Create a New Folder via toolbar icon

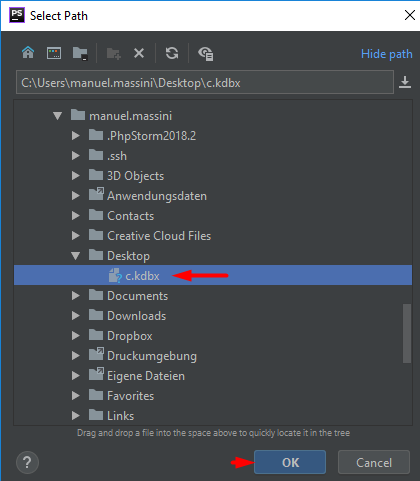[113, 53]
